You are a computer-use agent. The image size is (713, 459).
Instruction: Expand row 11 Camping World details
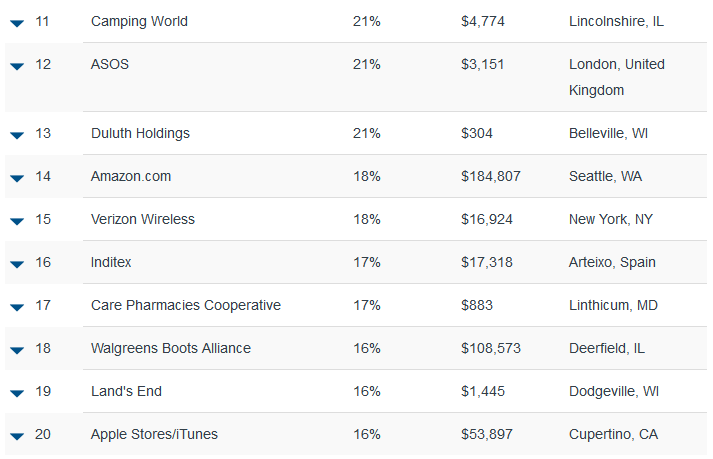pos(17,23)
